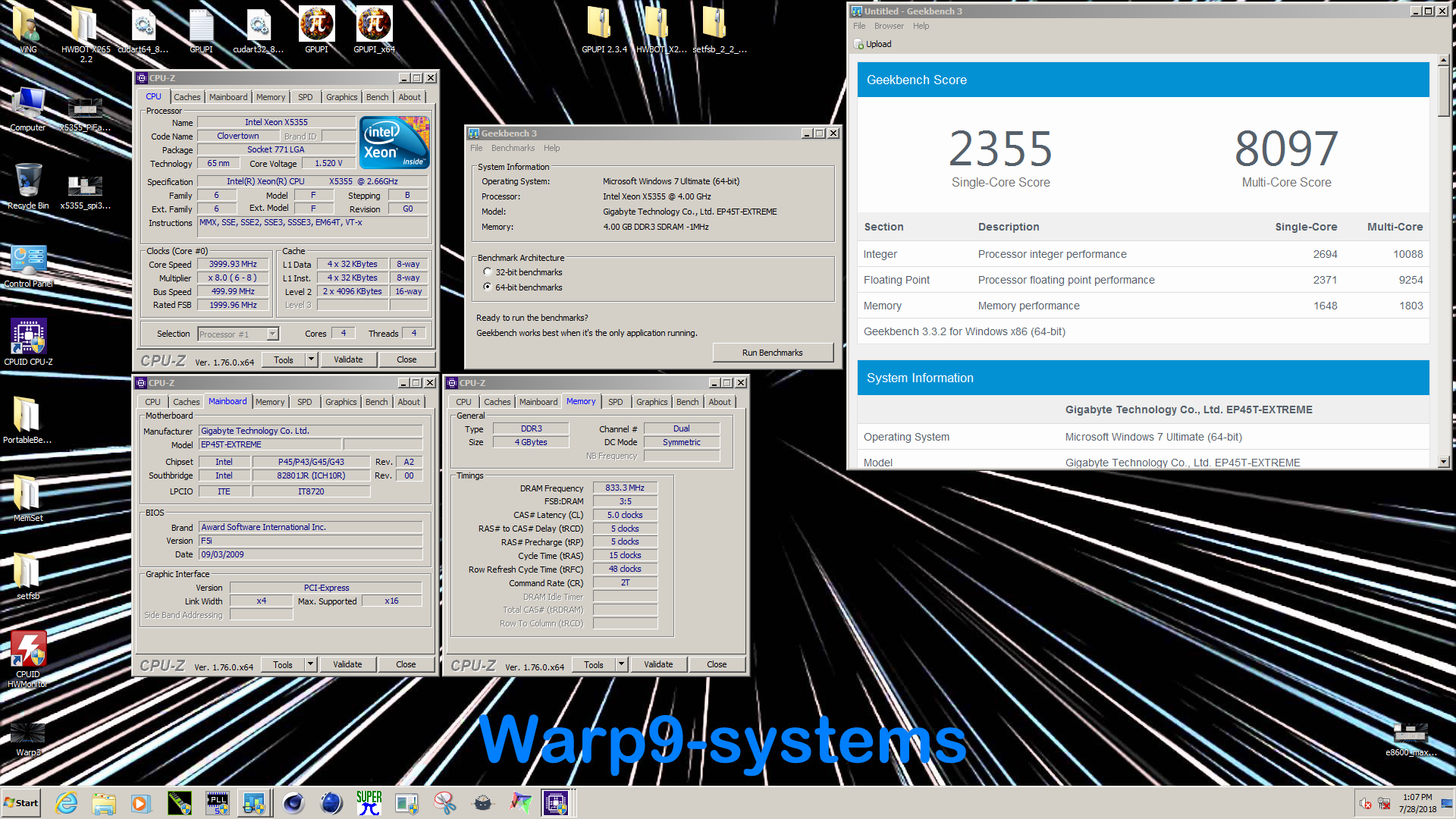This screenshot has height=819, width=1456.
Task: Click the Multi-Core Score 8097
Action: [x=1286, y=149]
